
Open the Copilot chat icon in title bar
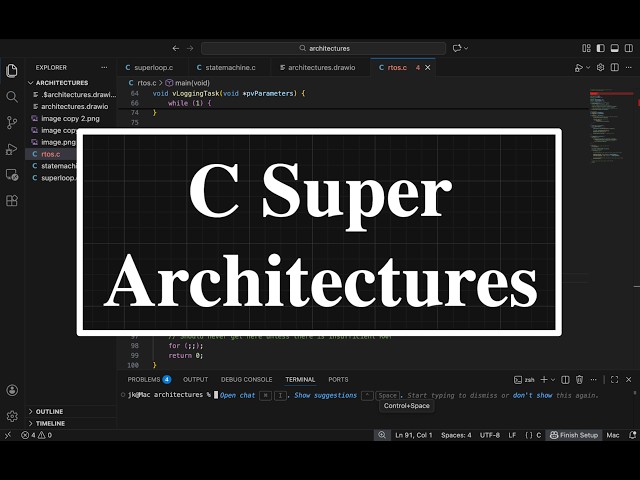click(457, 48)
